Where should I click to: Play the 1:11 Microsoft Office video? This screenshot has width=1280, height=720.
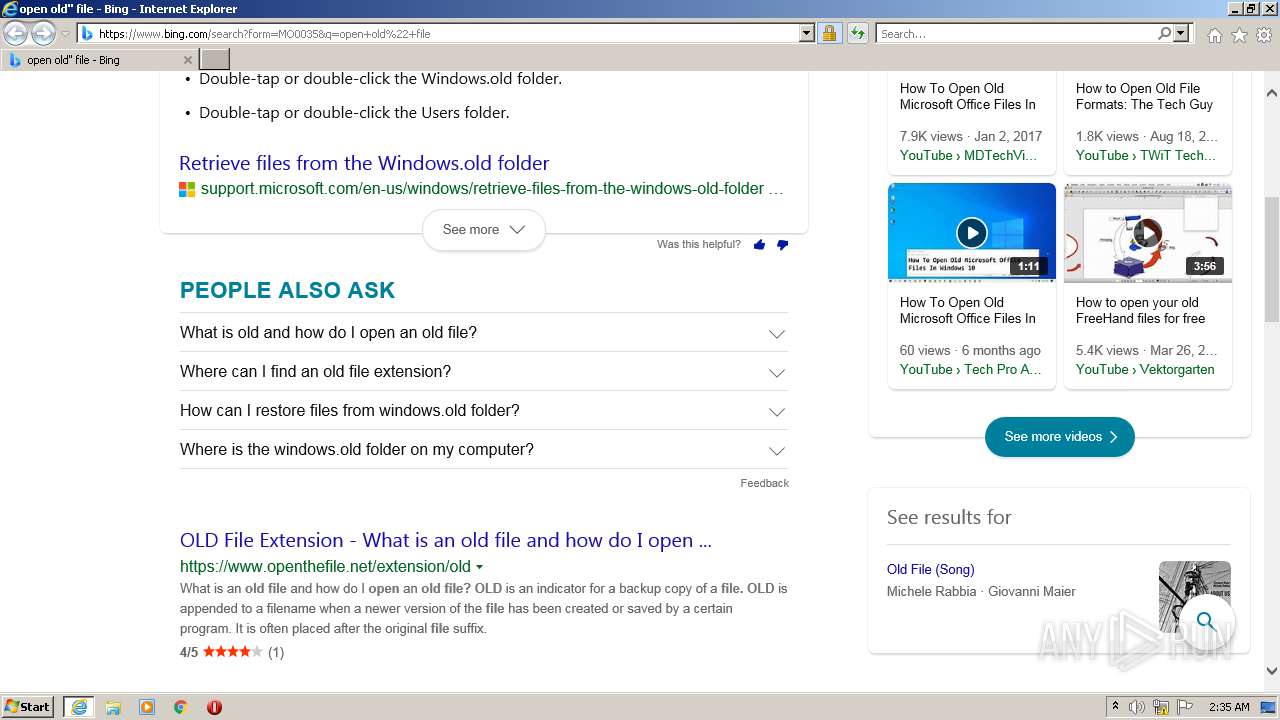971,233
